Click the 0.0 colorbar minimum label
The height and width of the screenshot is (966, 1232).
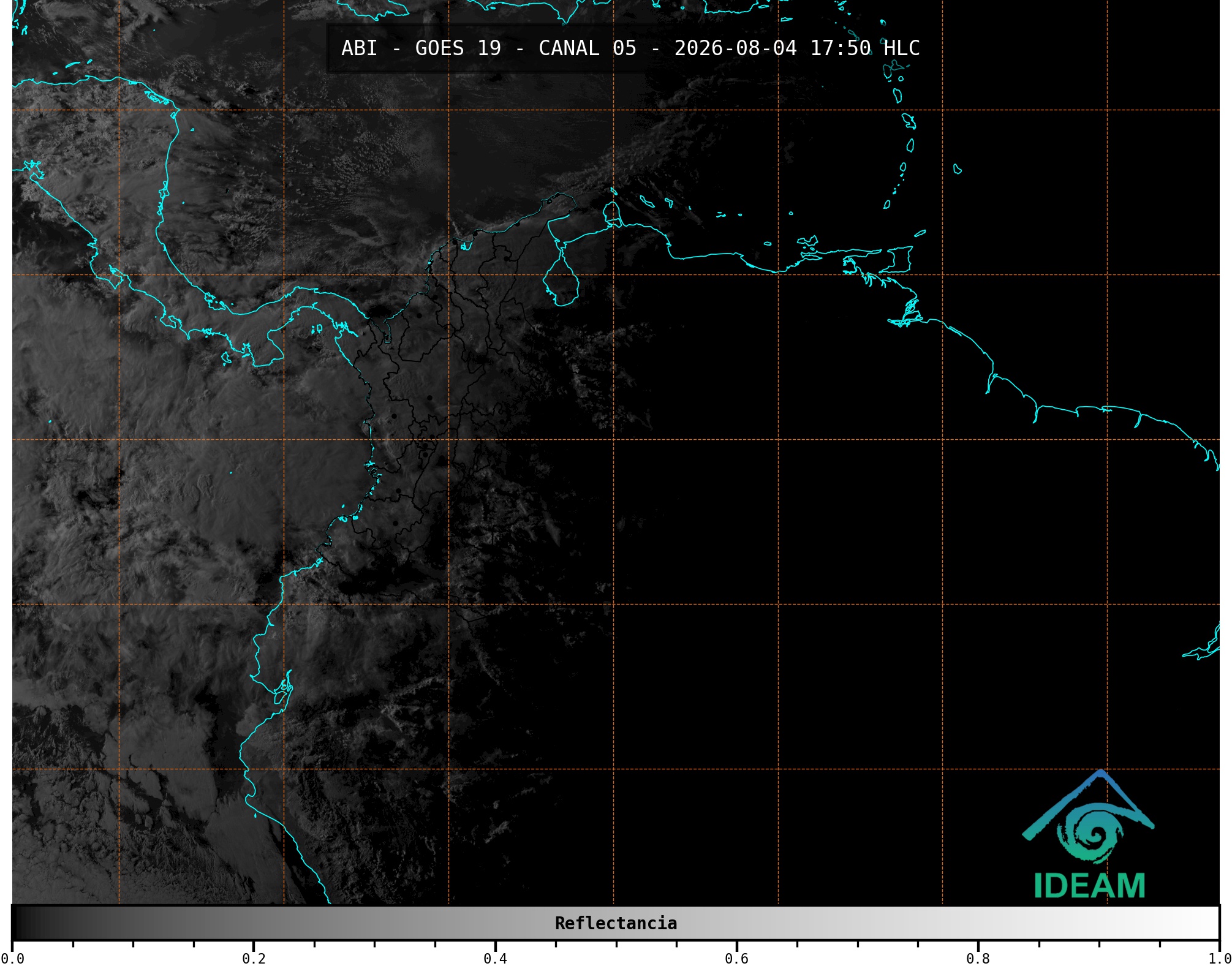(x=12, y=959)
